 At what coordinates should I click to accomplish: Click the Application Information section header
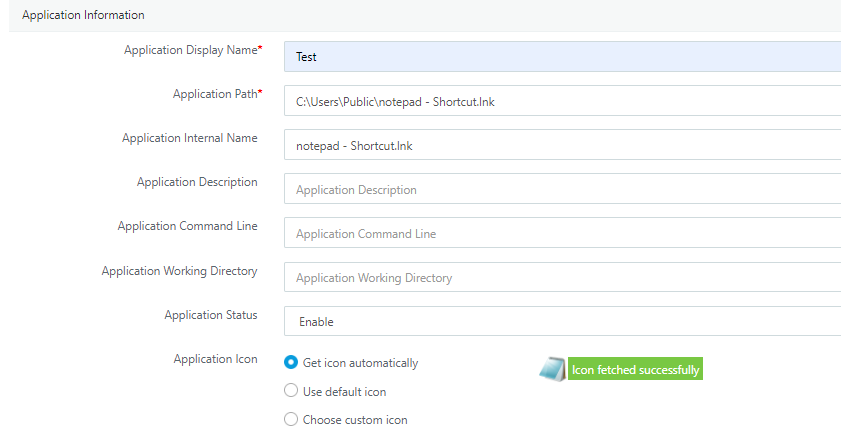[83, 15]
